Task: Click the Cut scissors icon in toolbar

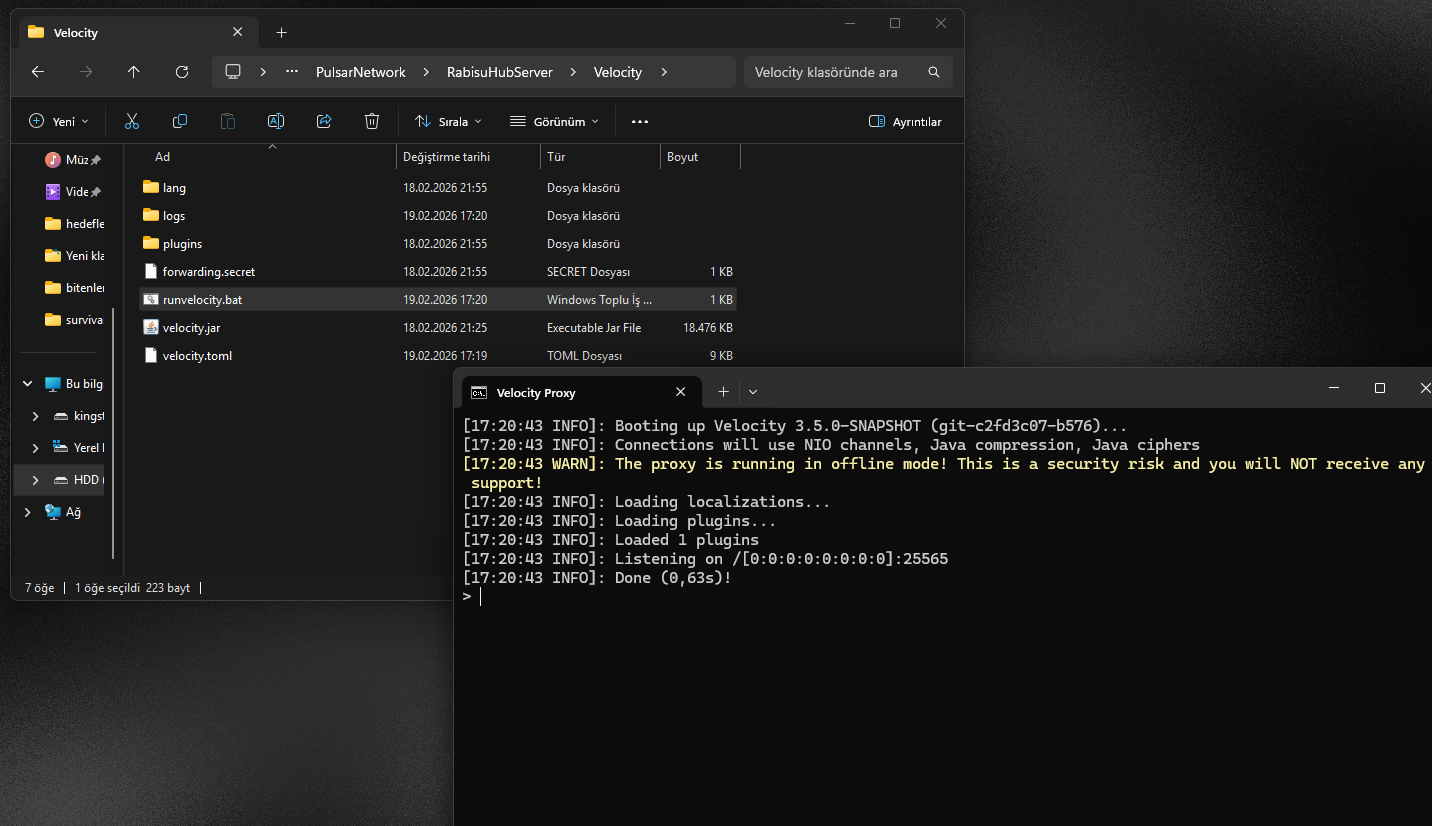Action: coord(131,121)
